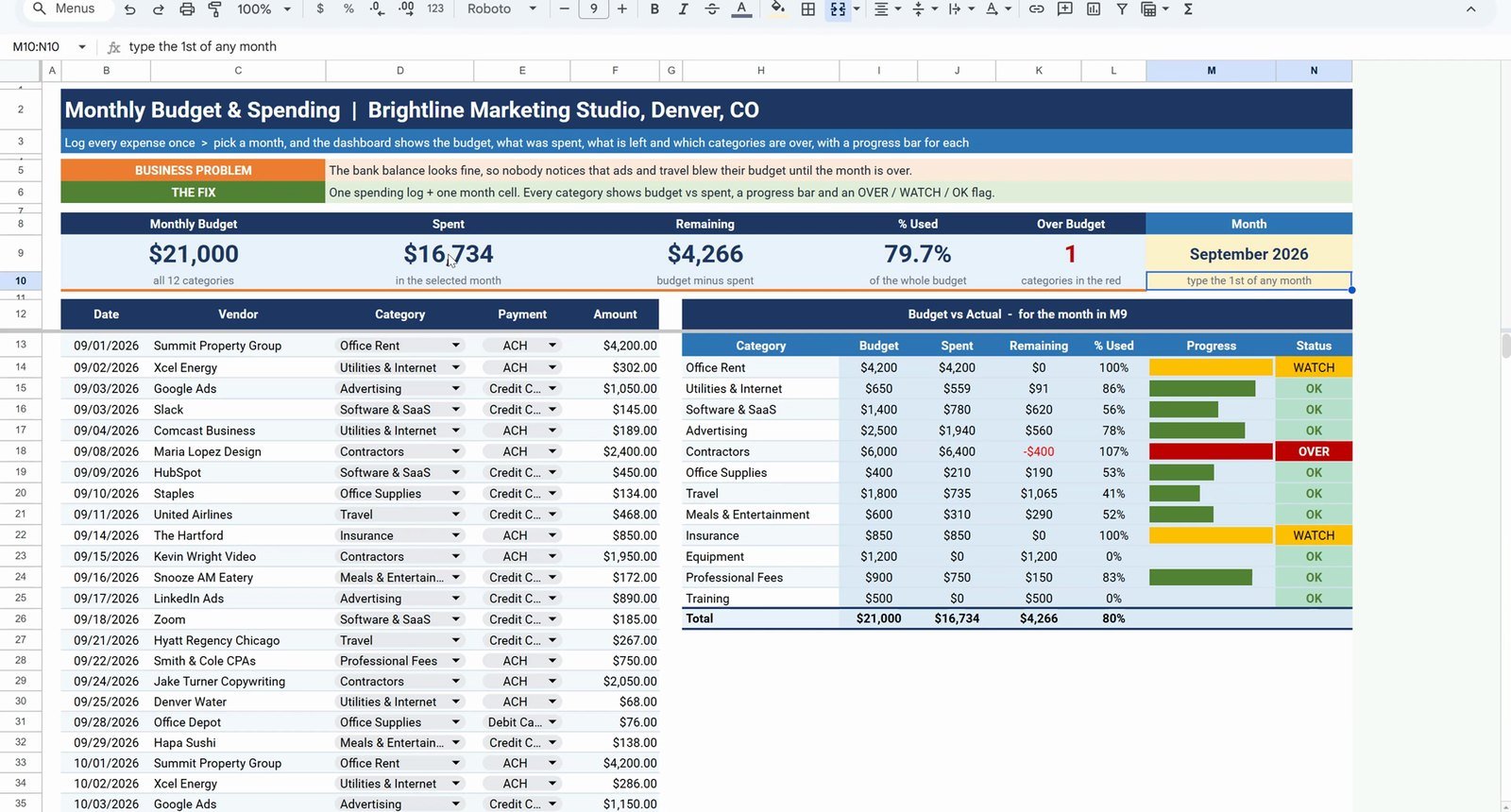Open Category dropdown for Xcel Energy 09/02/2026
This screenshot has height=812, width=1511.
point(456,367)
